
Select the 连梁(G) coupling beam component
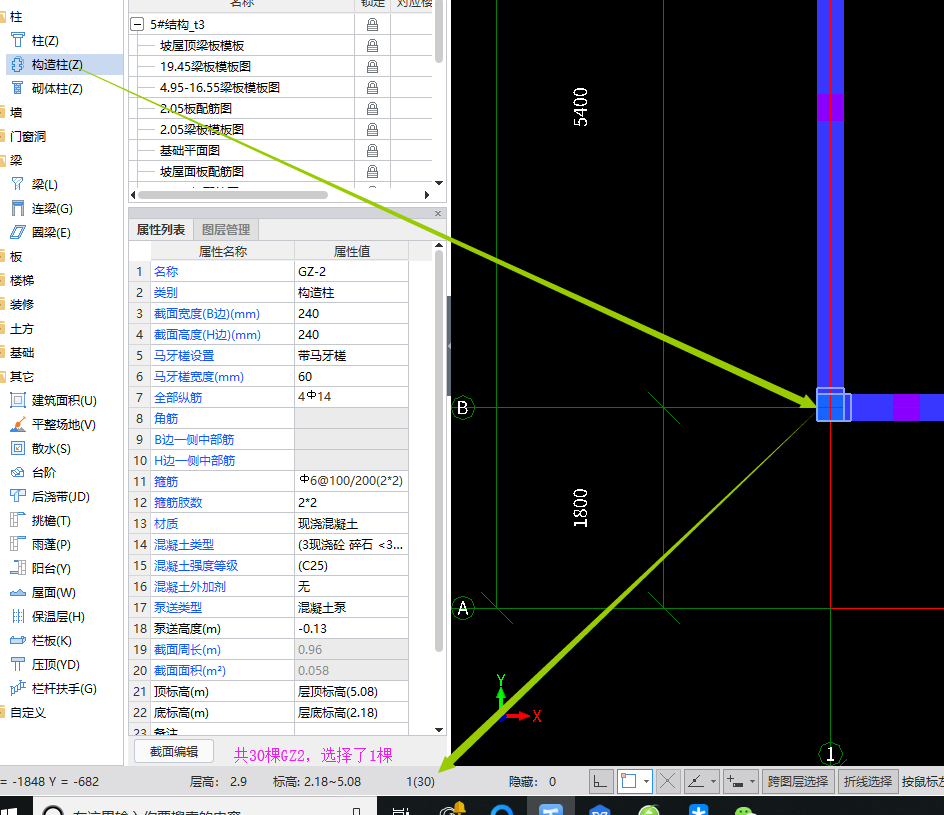(x=52, y=208)
